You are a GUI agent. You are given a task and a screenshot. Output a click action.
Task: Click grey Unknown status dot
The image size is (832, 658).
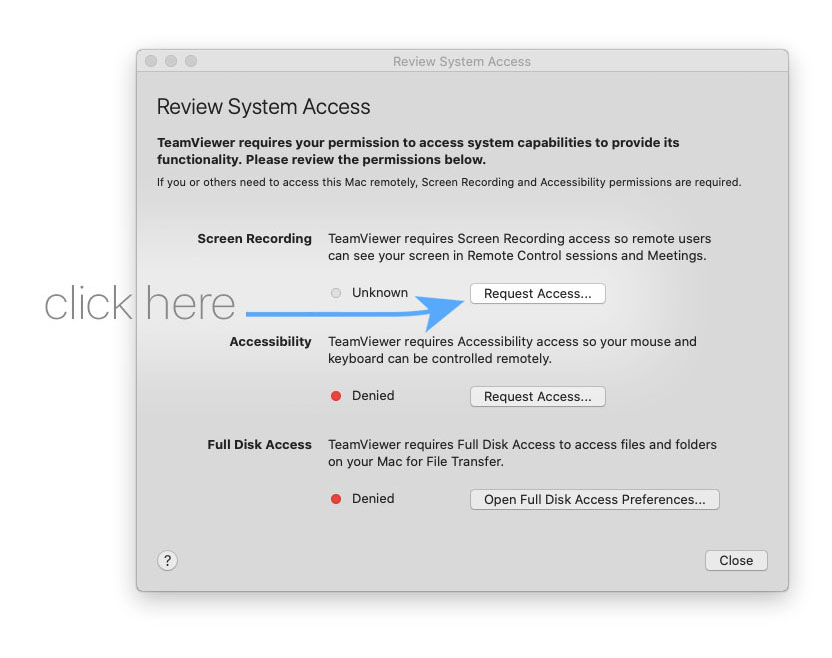[x=336, y=293]
